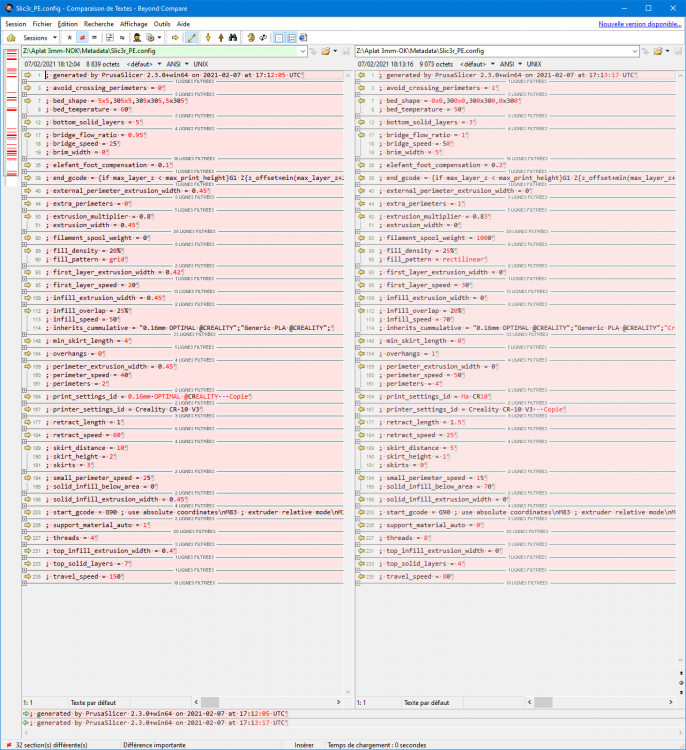Click right-pane copy arrow on retract_speed row

click(362, 435)
